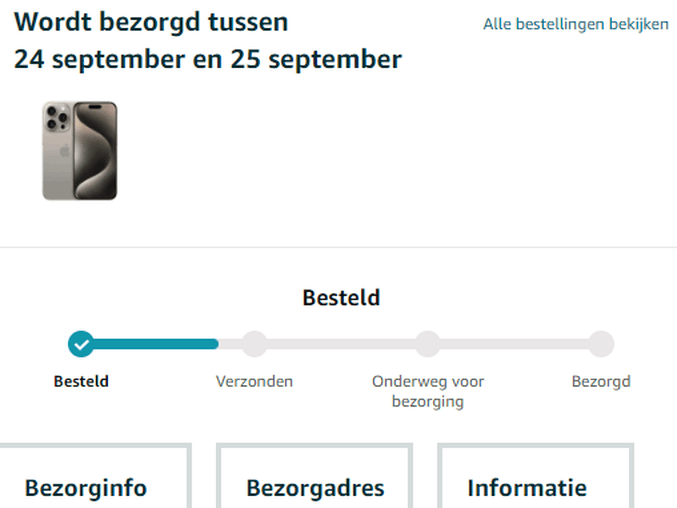Click the gray bar between Verzonden and Onderweg

[x=341, y=344]
